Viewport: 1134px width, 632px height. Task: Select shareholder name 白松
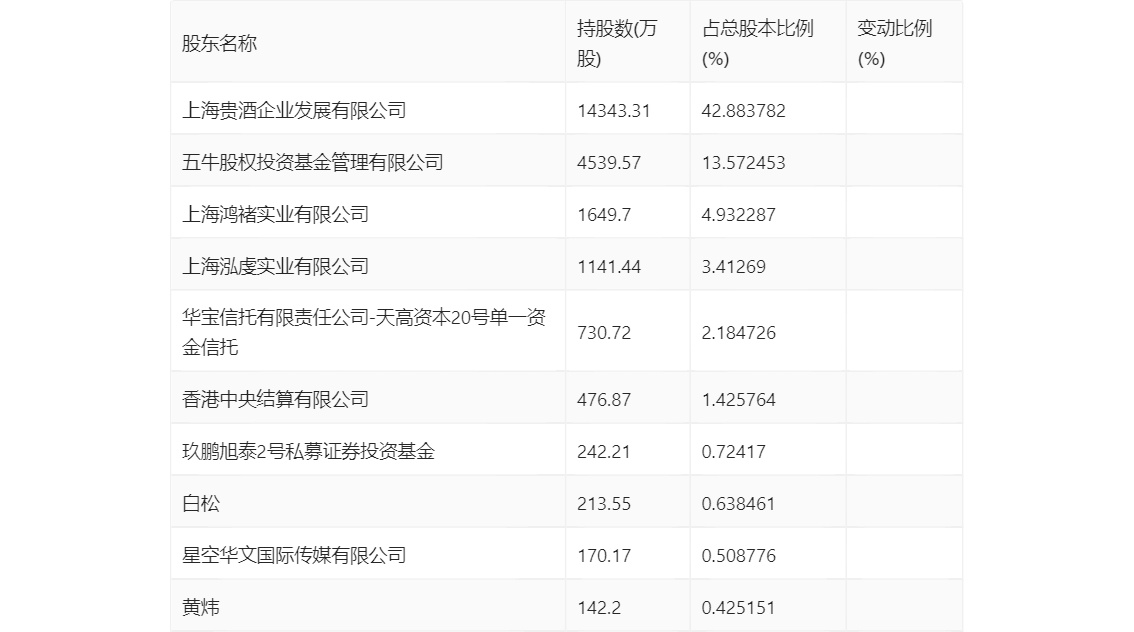(x=200, y=503)
